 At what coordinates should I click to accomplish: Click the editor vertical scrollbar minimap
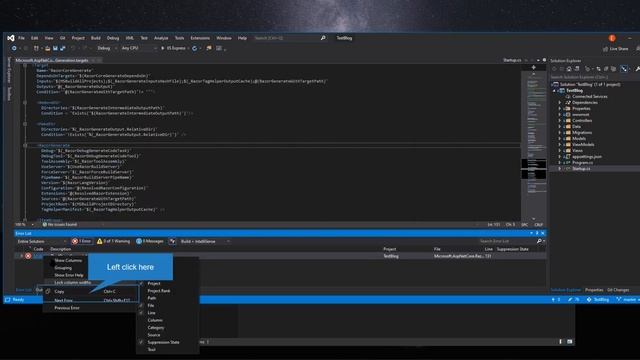[533, 147]
